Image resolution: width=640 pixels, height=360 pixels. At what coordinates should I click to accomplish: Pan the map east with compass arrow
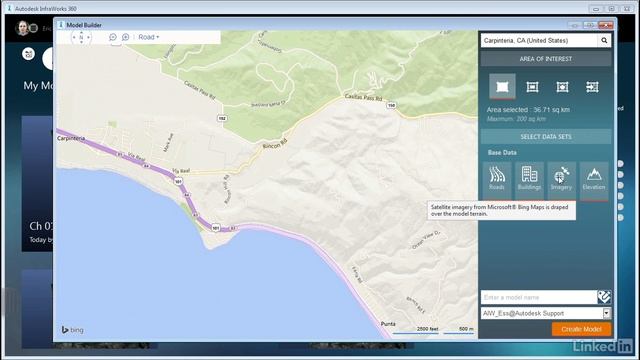(x=89, y=37)
